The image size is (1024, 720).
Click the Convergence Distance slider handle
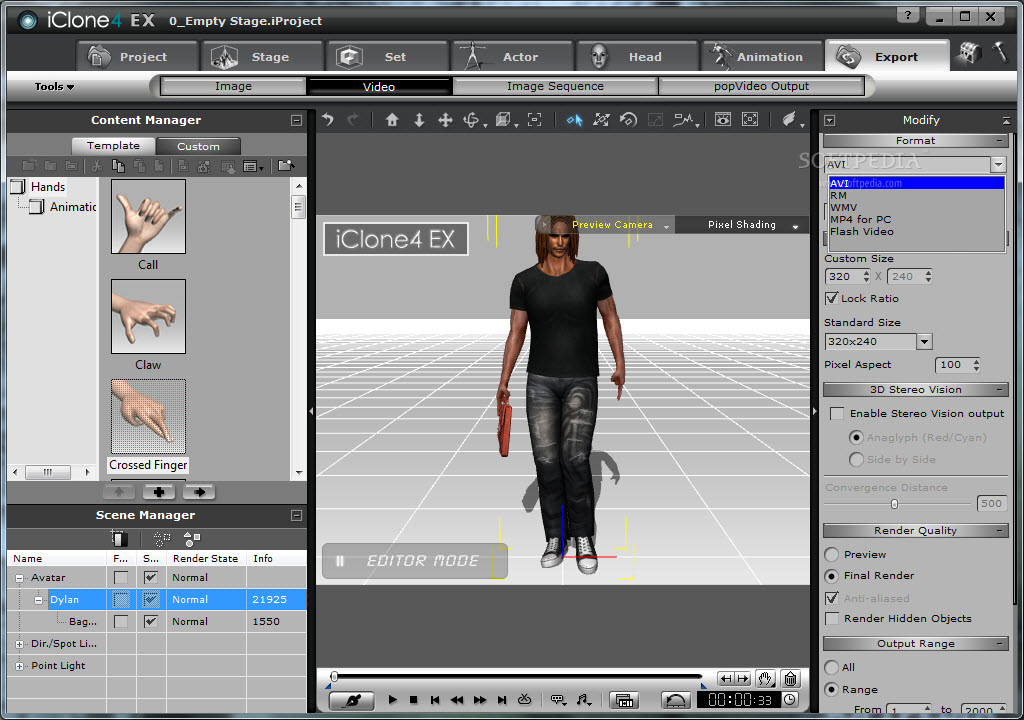pos(894,504)
